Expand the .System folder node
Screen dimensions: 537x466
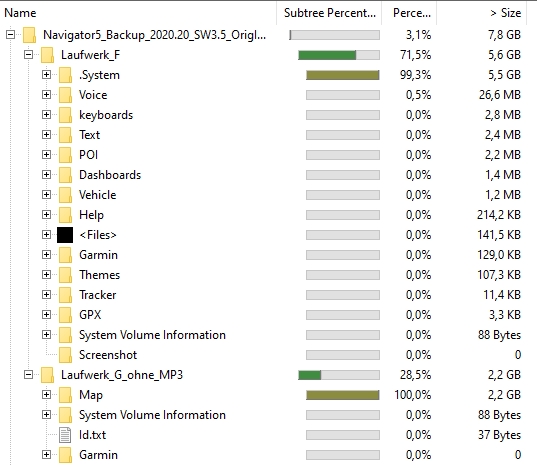46,75
